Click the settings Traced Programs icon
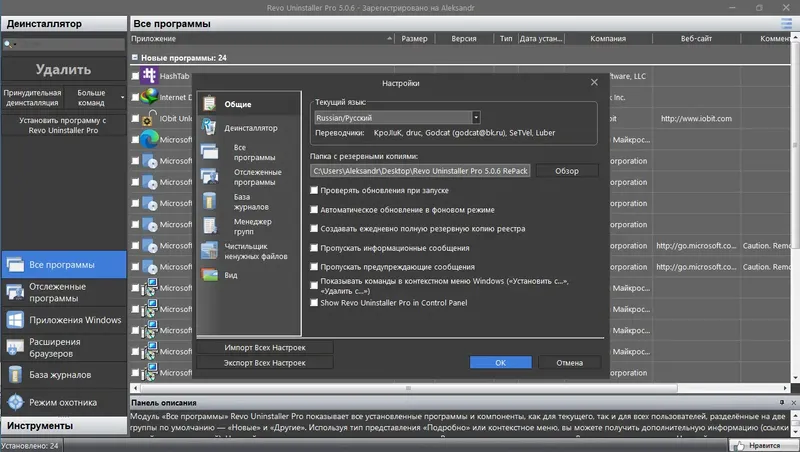The height and width of the screenshot is (452, 800). click(x=209, y=177)
